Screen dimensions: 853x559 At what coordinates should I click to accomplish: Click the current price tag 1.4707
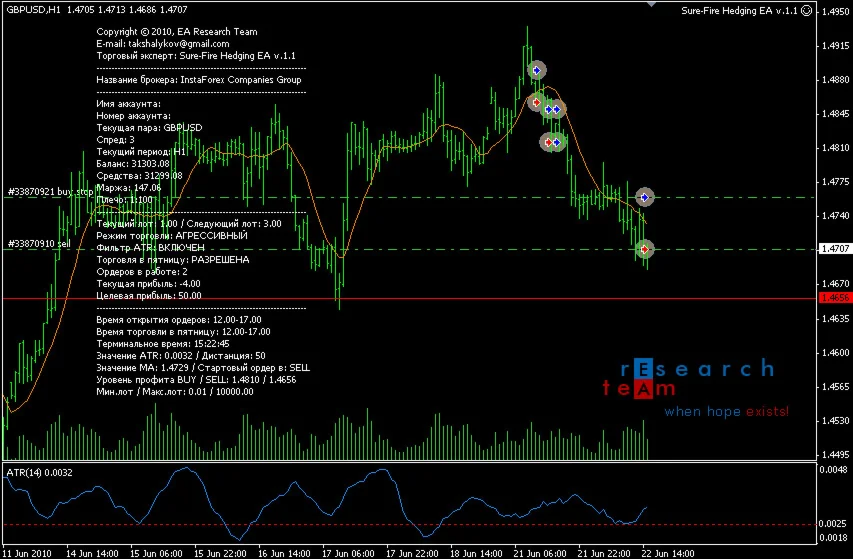(x=835, y=249)
